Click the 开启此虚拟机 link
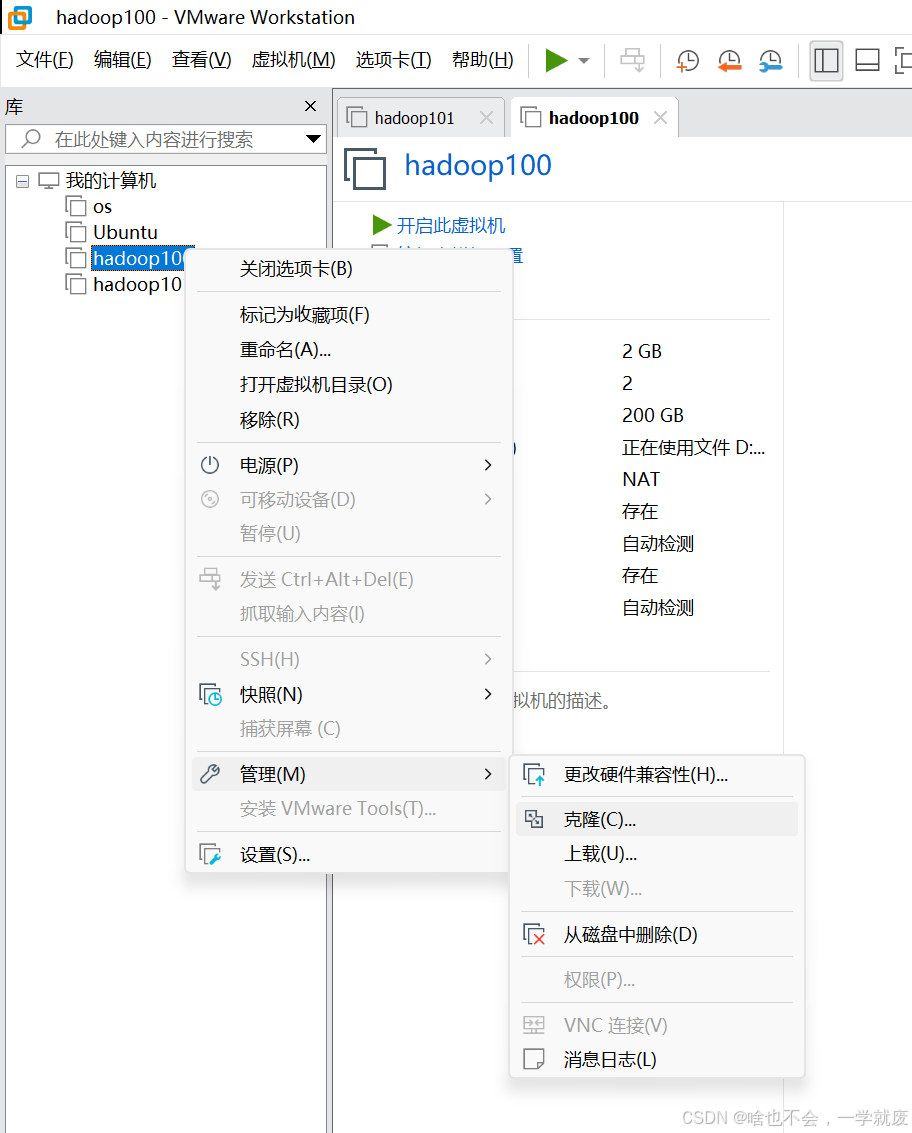The image size is (912, 1133). (450, 225)
